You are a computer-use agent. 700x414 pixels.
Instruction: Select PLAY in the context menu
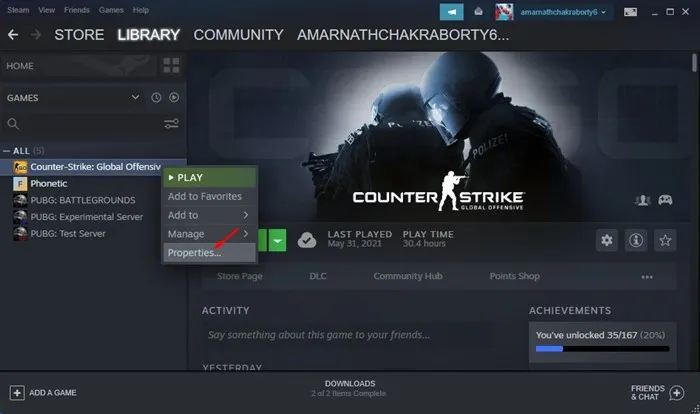point(209,178)
